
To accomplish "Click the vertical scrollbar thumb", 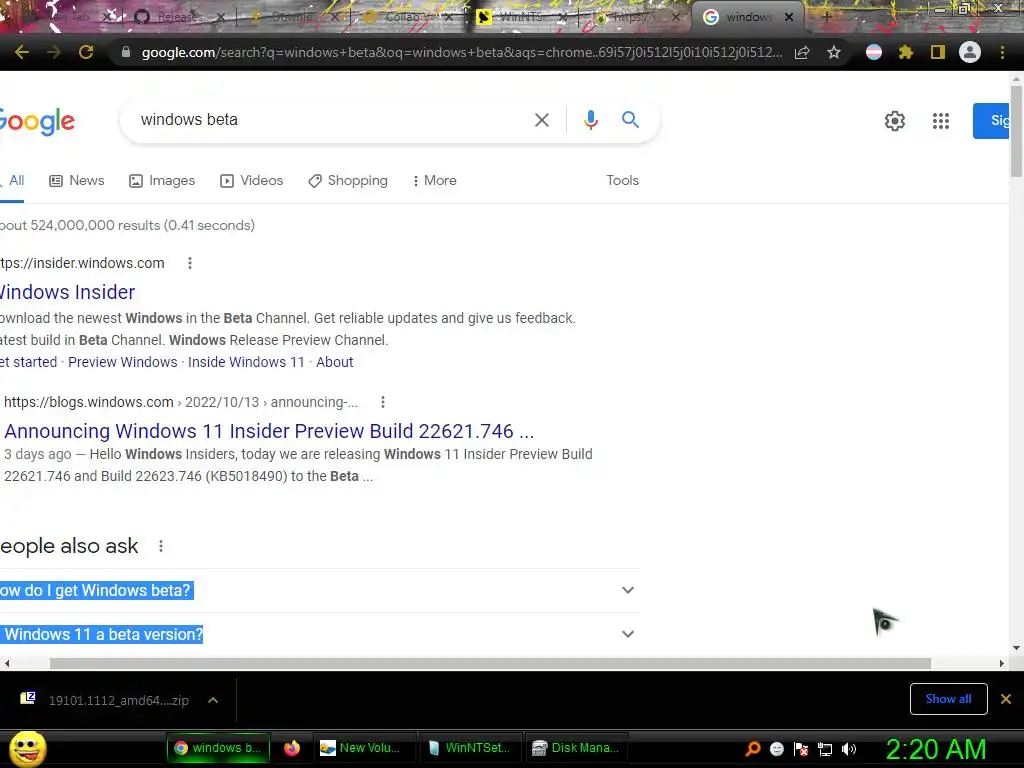I will [1016, 131].
